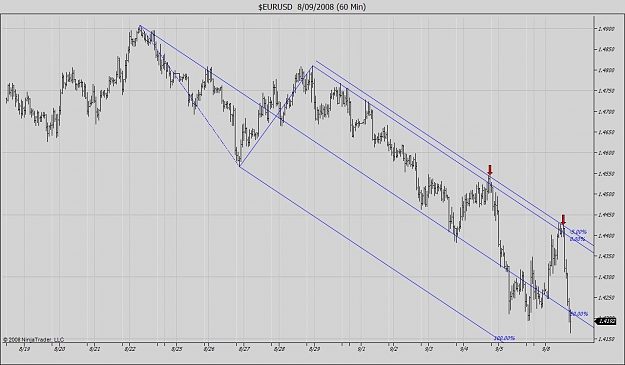Click the 8/22 date label
The image size is (625, 365).
(130, 349)
